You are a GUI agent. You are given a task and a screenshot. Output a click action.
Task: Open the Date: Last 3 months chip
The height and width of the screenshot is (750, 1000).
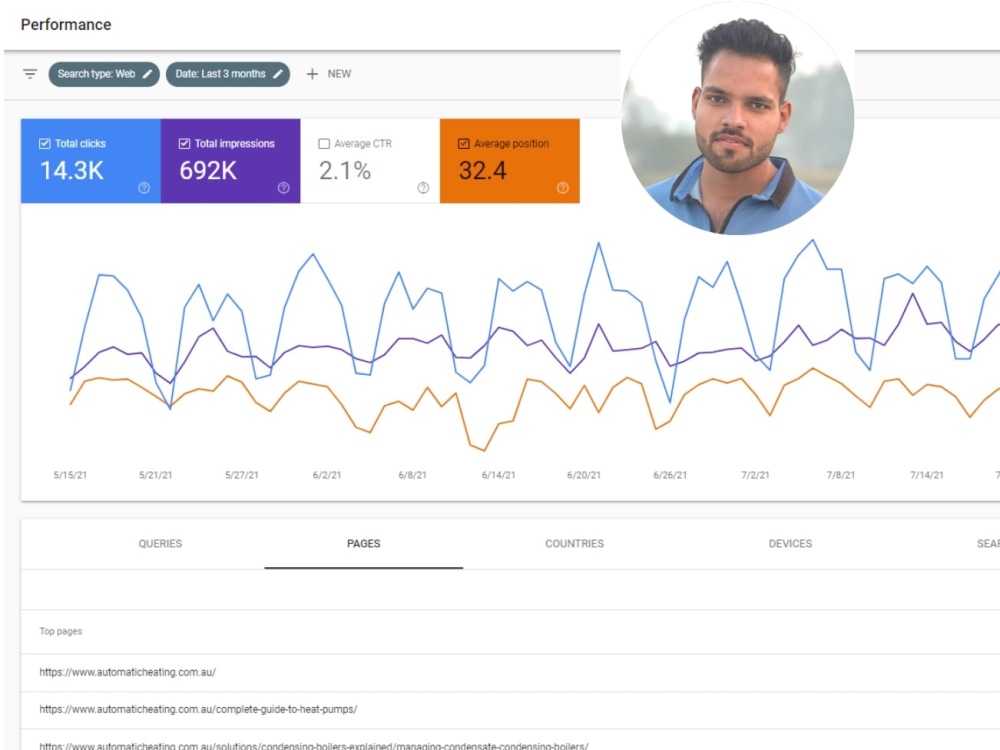tap(228, 74)
